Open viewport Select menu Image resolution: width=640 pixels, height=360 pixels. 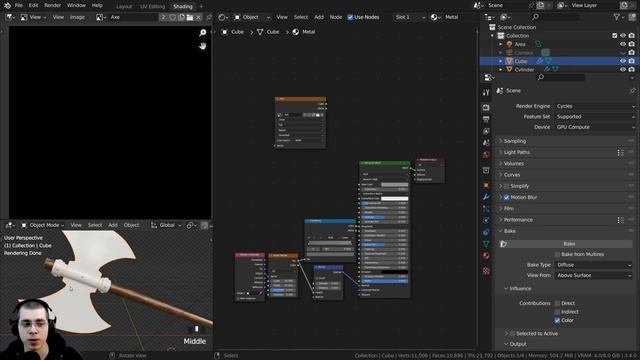point(95,225)
